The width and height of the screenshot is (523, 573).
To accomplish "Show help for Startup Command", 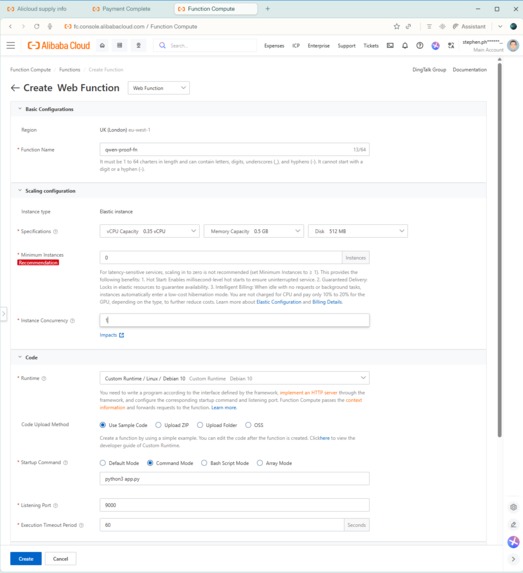I will click(65, 462).
